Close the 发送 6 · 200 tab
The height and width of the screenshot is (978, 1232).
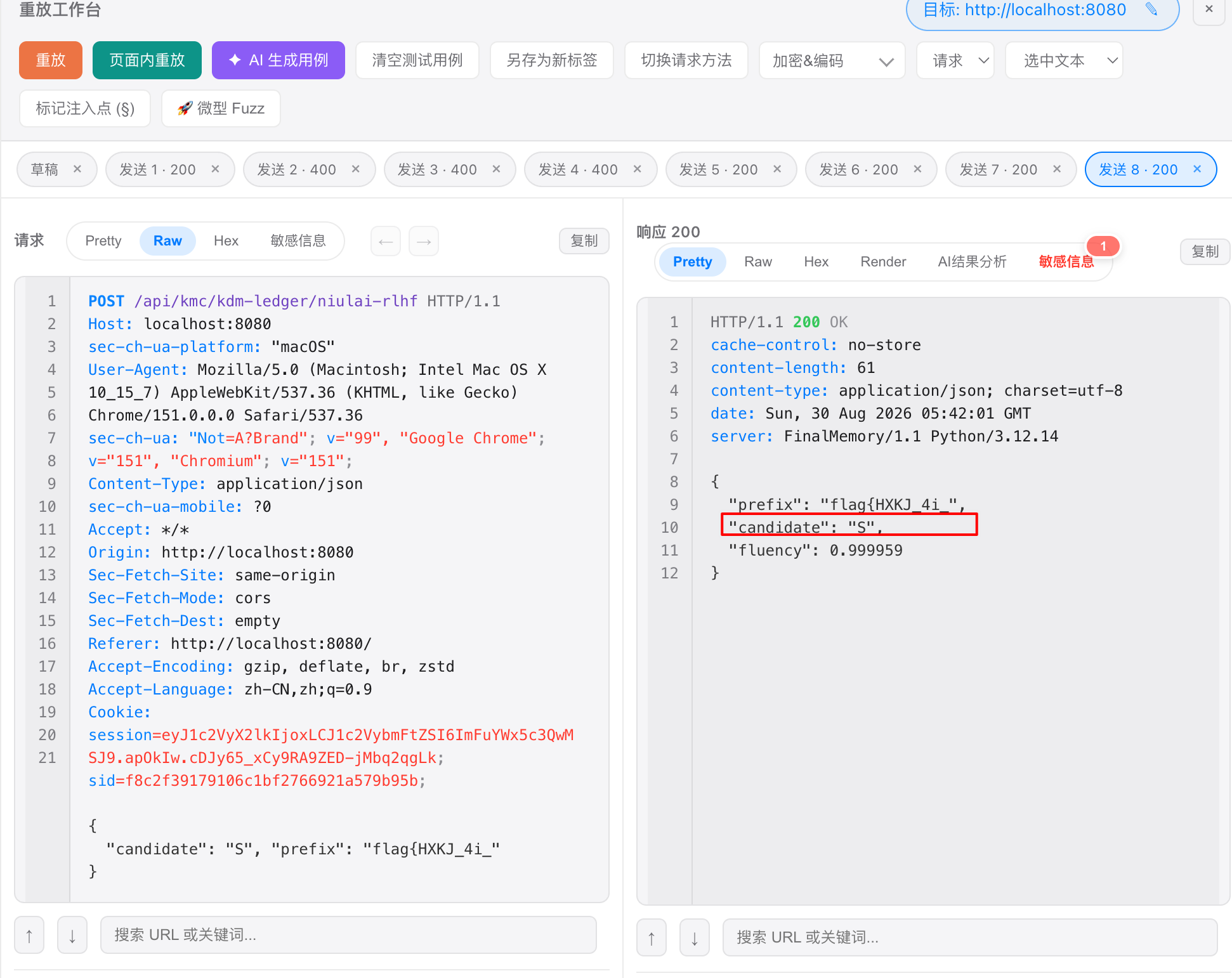click(x=917, y=169)
